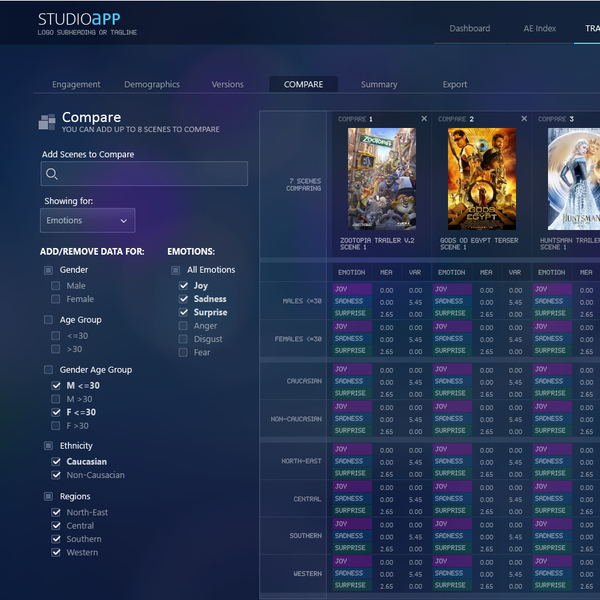Enable the Male checkbox
This screenshot has height=600, width=600.
click(x=55, y=286)
